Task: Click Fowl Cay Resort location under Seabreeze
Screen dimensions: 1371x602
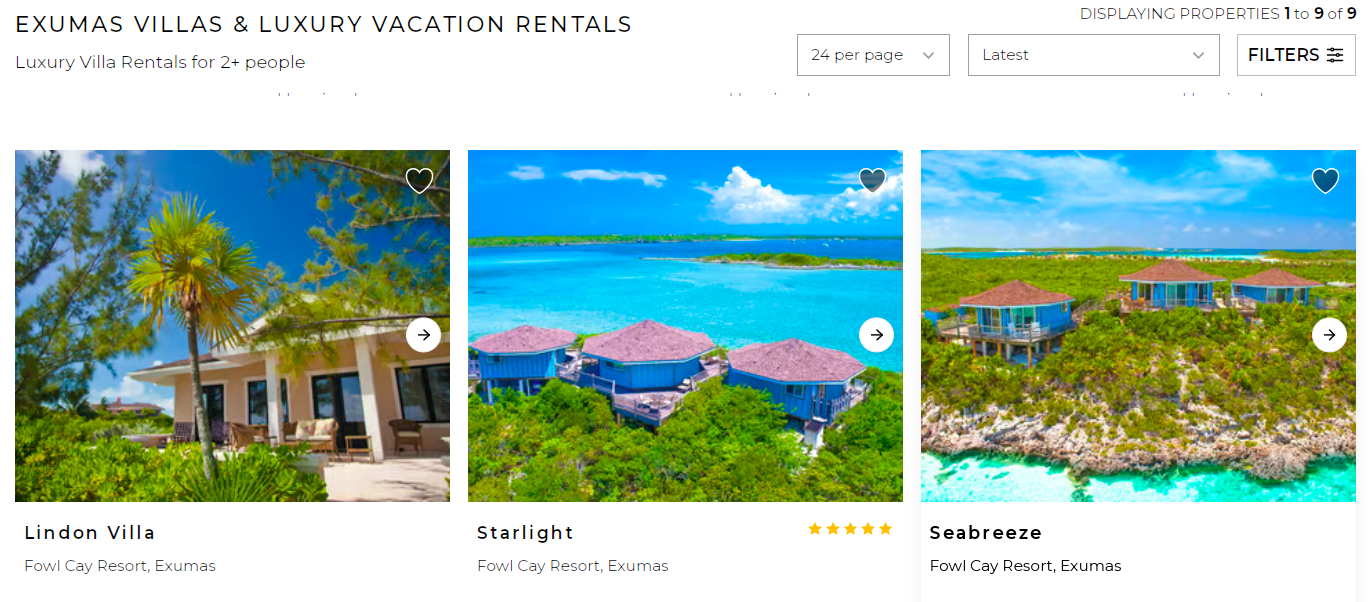Action: (x=1026, y=566)
